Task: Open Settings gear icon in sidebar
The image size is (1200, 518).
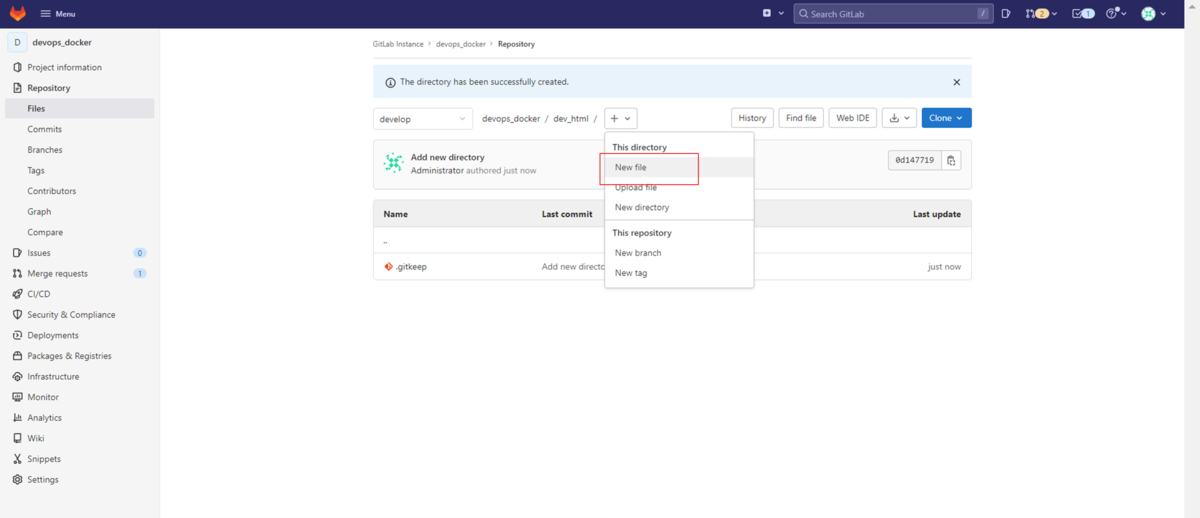Action: 17,479
